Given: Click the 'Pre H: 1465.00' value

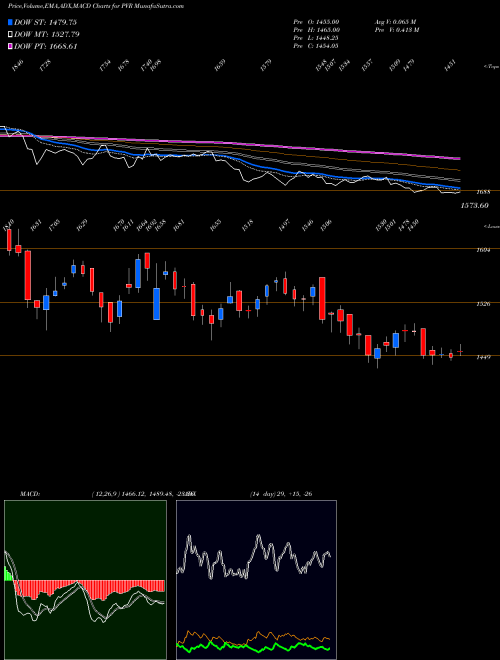Looking at the screenshot, I should 316,30.
